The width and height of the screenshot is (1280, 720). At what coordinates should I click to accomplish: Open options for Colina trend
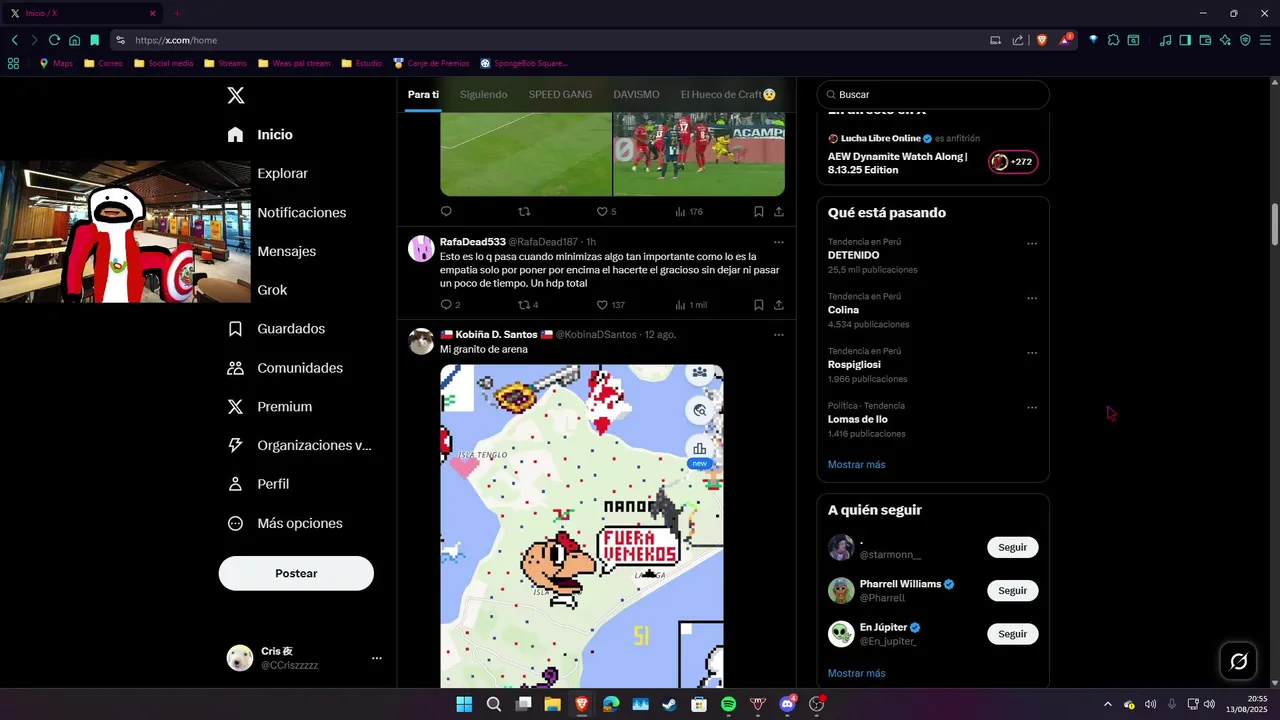[1032, 298]
